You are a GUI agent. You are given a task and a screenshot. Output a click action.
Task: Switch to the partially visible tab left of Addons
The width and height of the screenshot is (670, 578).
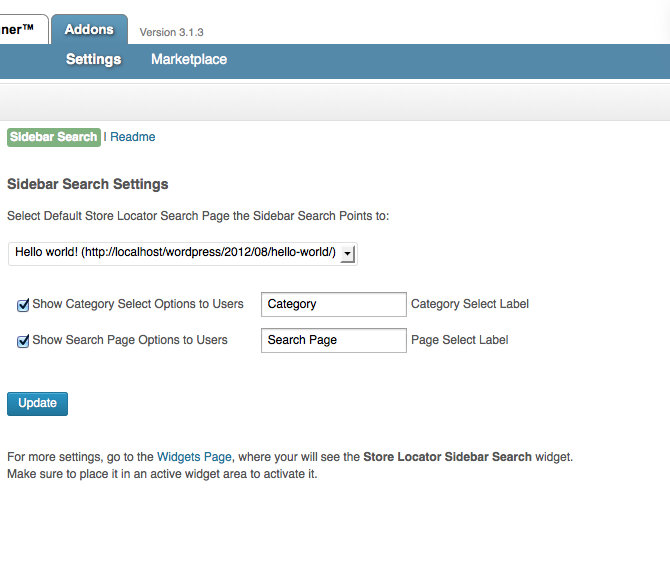[20, 29]
